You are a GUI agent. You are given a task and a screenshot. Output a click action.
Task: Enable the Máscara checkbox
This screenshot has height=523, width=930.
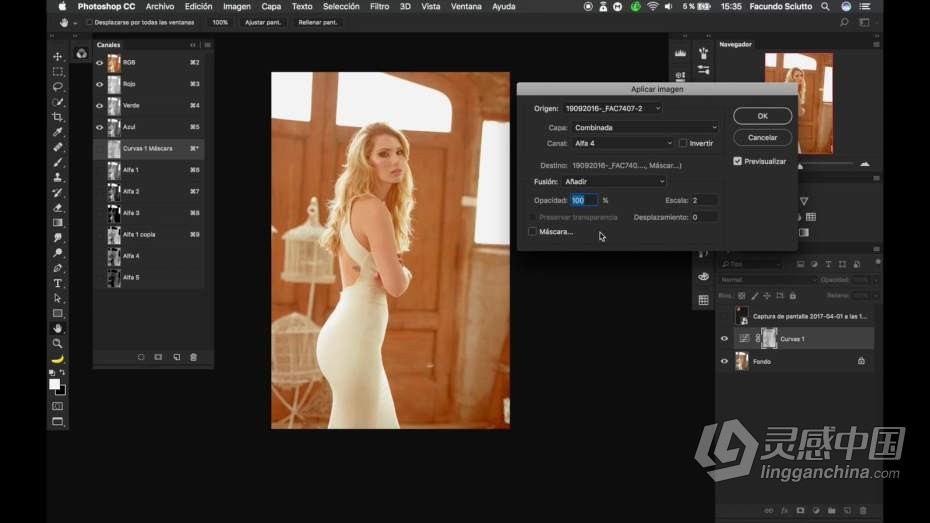click(533, 231)
